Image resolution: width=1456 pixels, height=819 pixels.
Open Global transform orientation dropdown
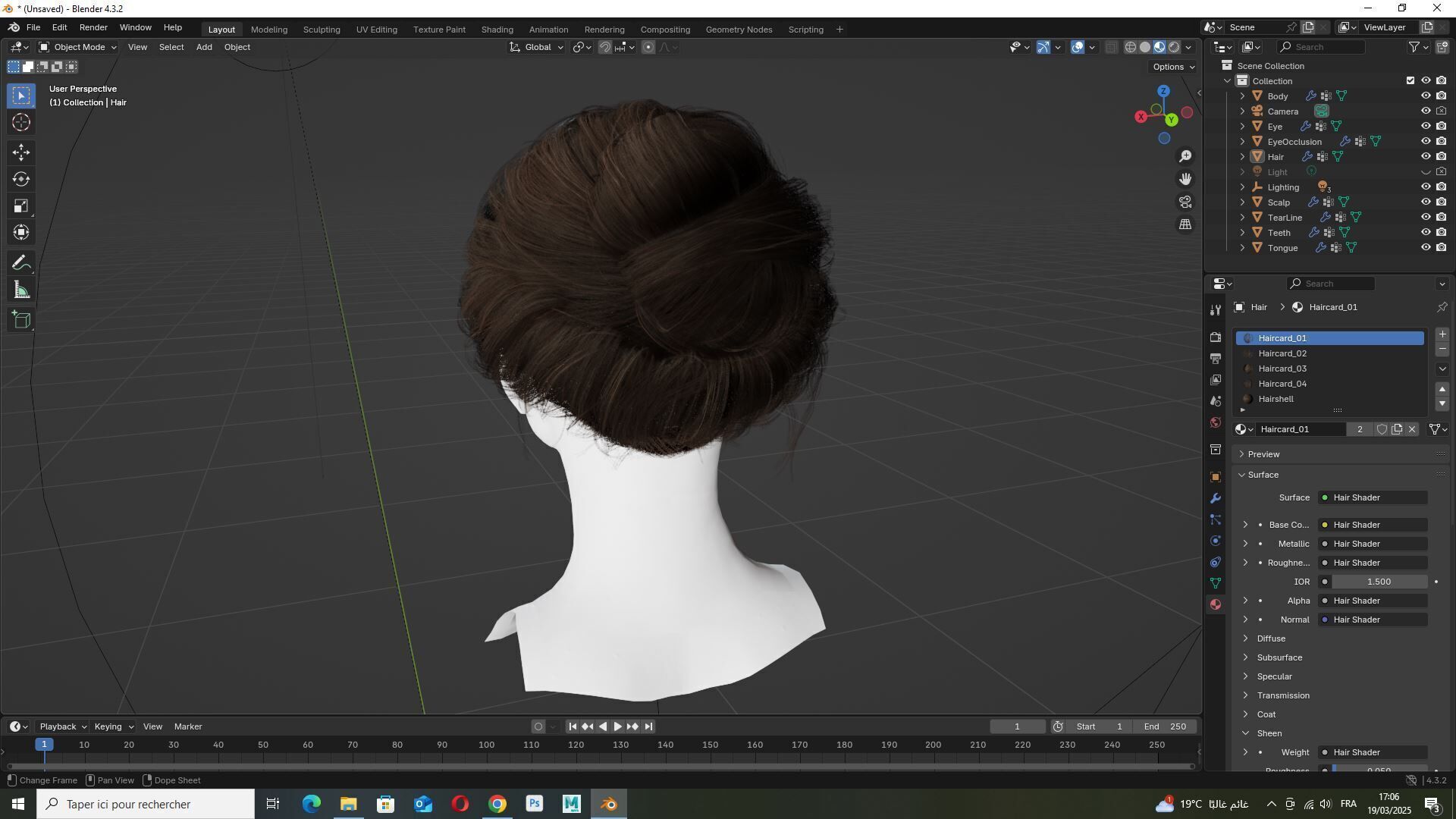point(537,47)
